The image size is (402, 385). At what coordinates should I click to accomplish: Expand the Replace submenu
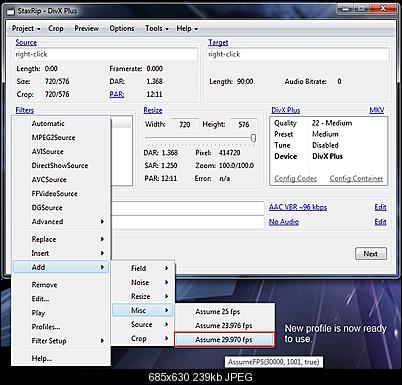[61, 239]
